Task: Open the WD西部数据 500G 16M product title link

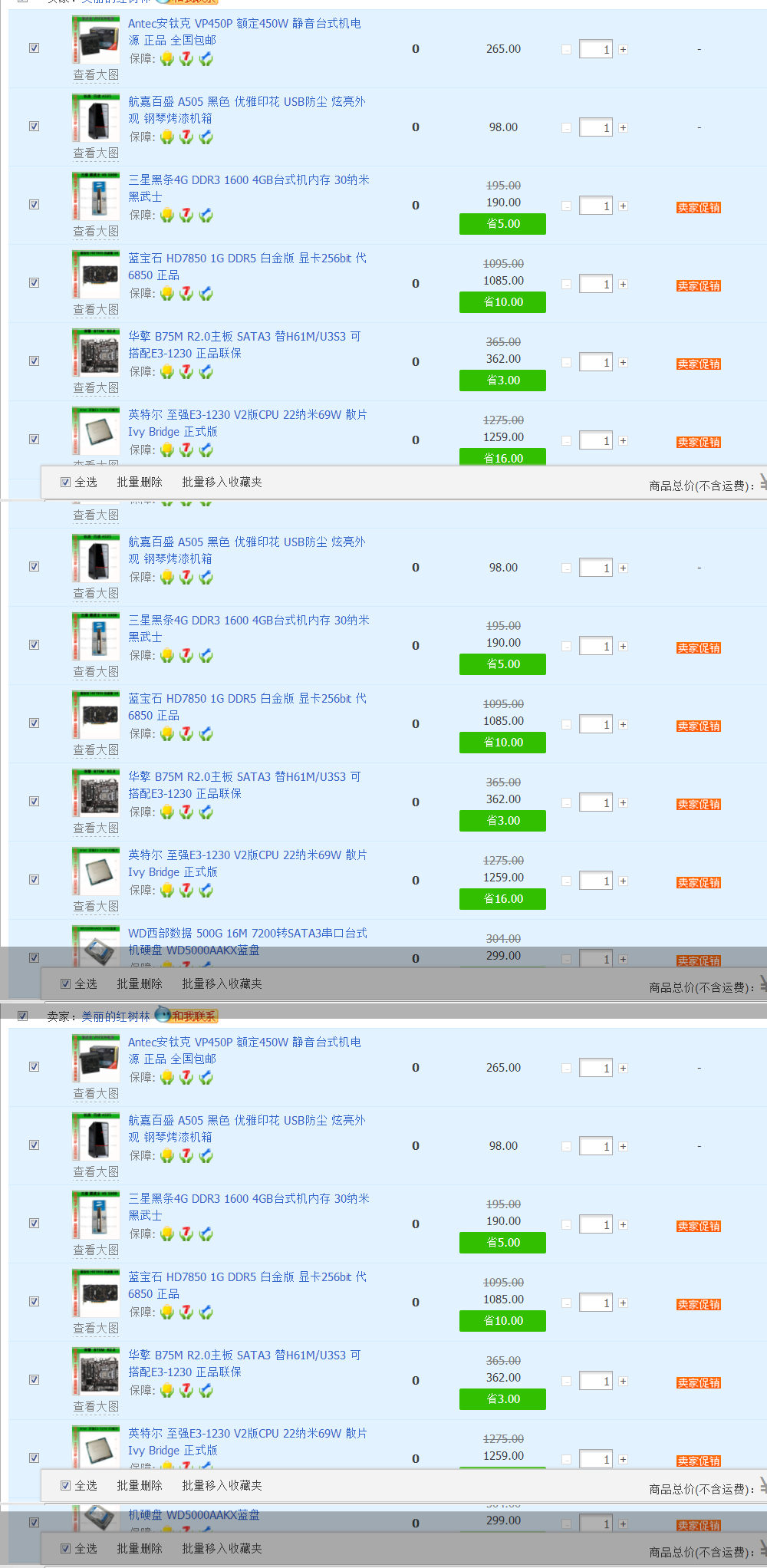Action: pos(247,941)
